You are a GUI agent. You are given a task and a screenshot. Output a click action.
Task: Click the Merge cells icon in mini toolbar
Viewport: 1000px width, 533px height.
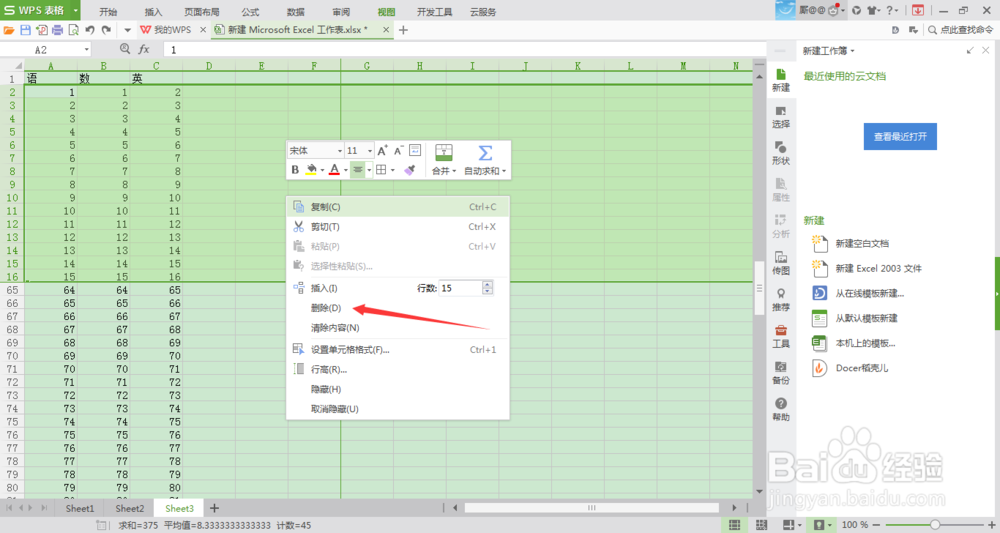444,153
